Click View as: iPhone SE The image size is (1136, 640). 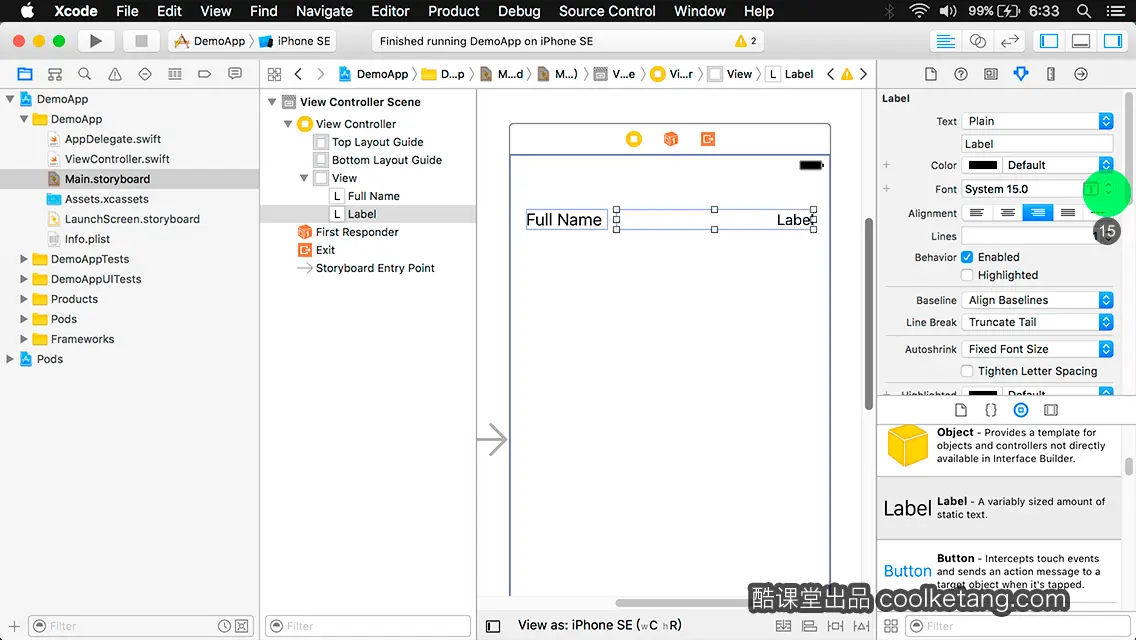coord(599,625)
